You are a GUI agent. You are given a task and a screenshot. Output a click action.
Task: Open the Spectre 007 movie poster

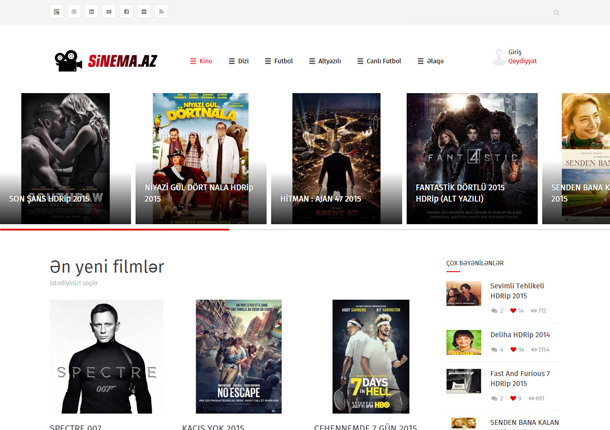pos(106,356)
